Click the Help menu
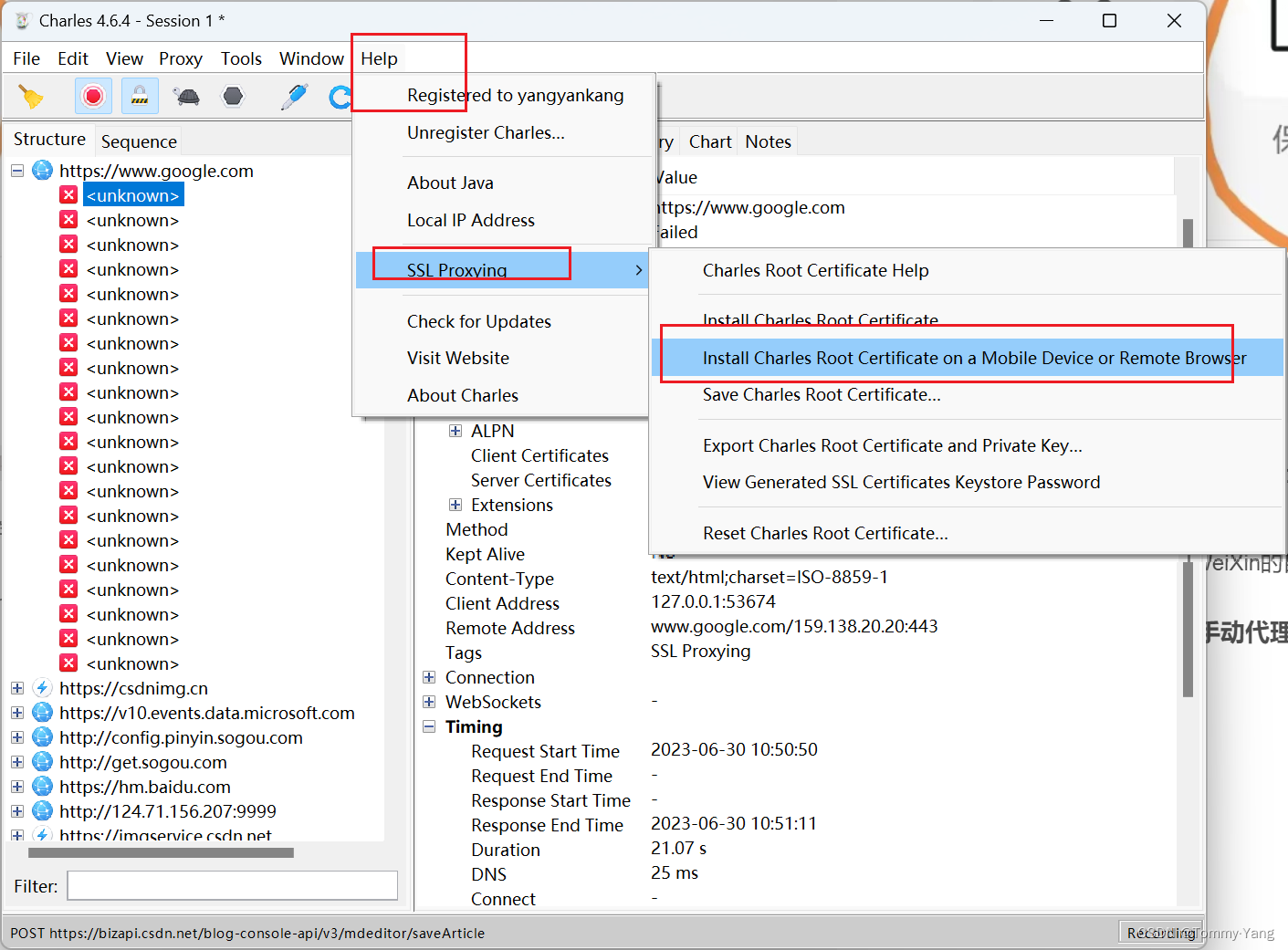The image size is (1288, 950). click(379, 58)
